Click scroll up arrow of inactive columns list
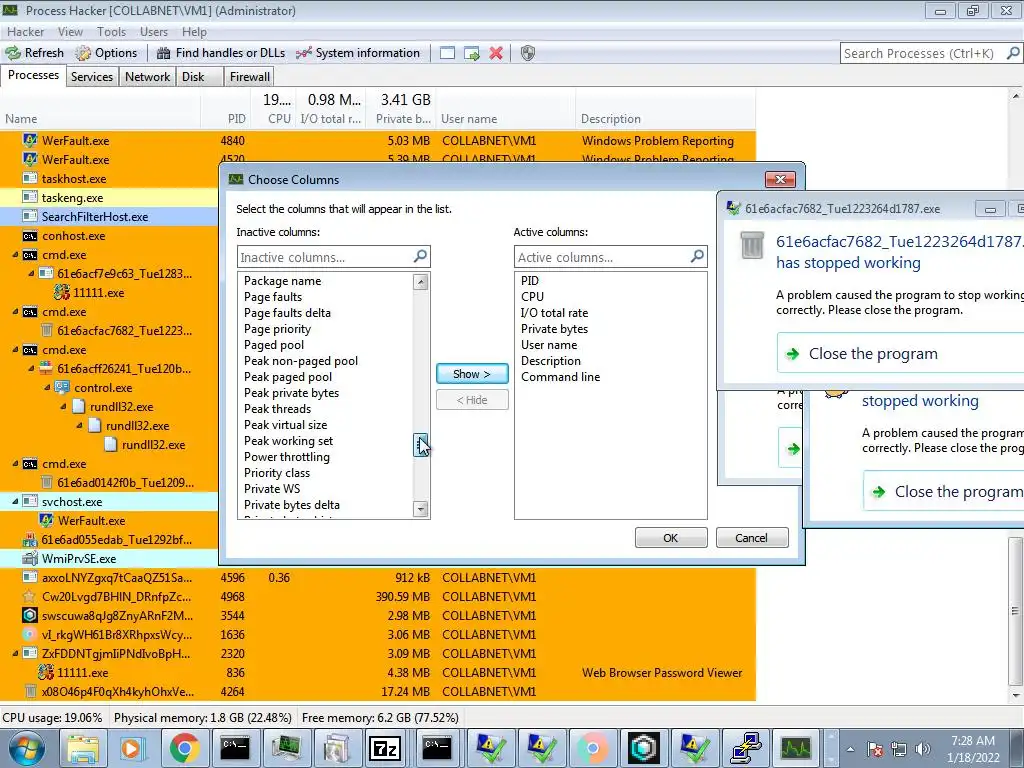 coord(421,281)
